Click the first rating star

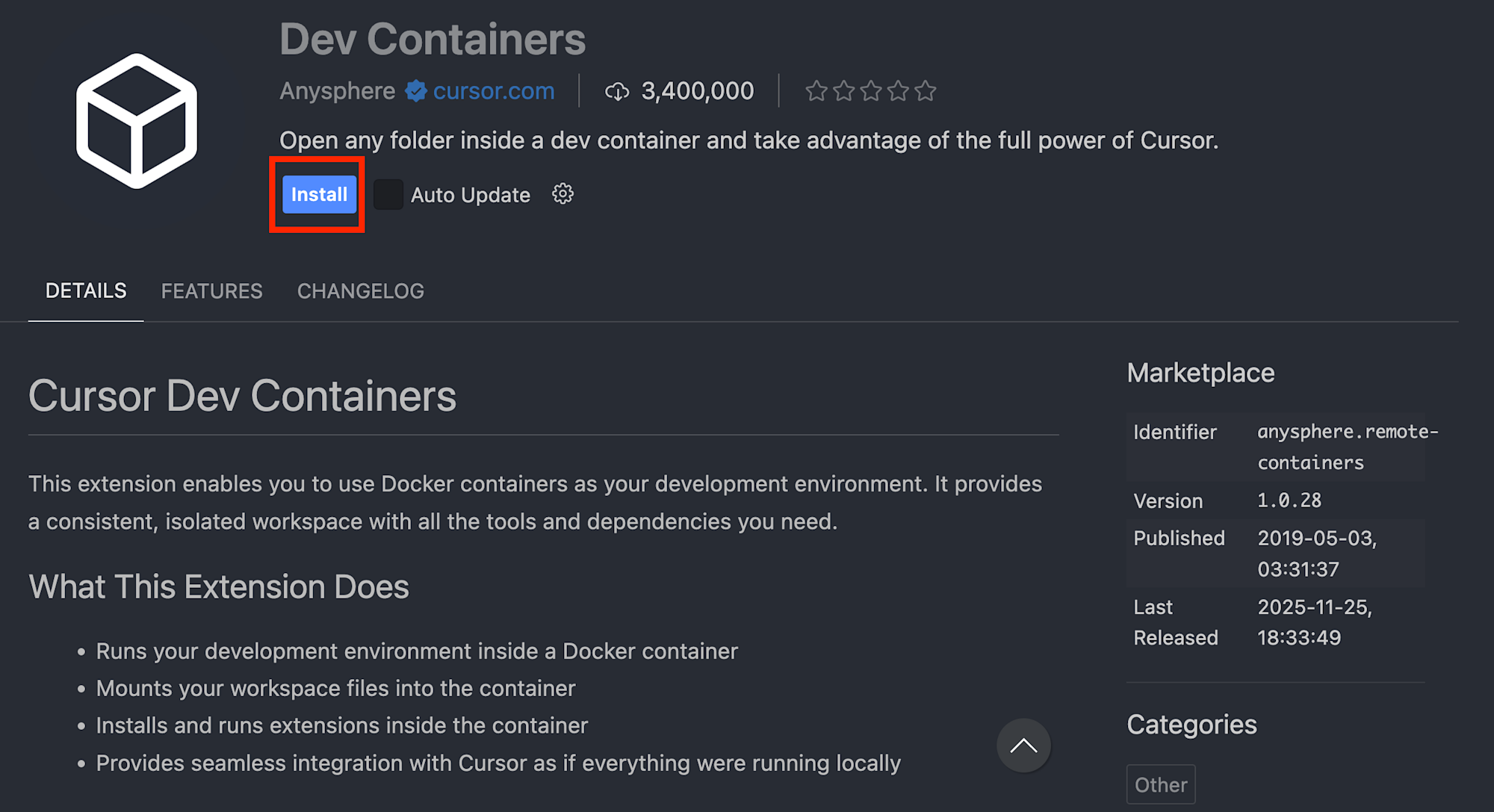[x=816, y=91]
